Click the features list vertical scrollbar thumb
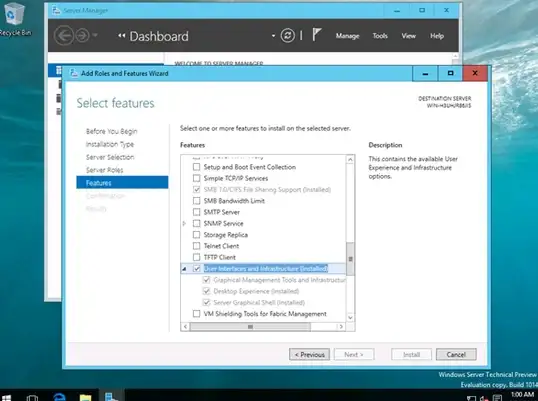538x401 pixels. [x=350, y=259]
